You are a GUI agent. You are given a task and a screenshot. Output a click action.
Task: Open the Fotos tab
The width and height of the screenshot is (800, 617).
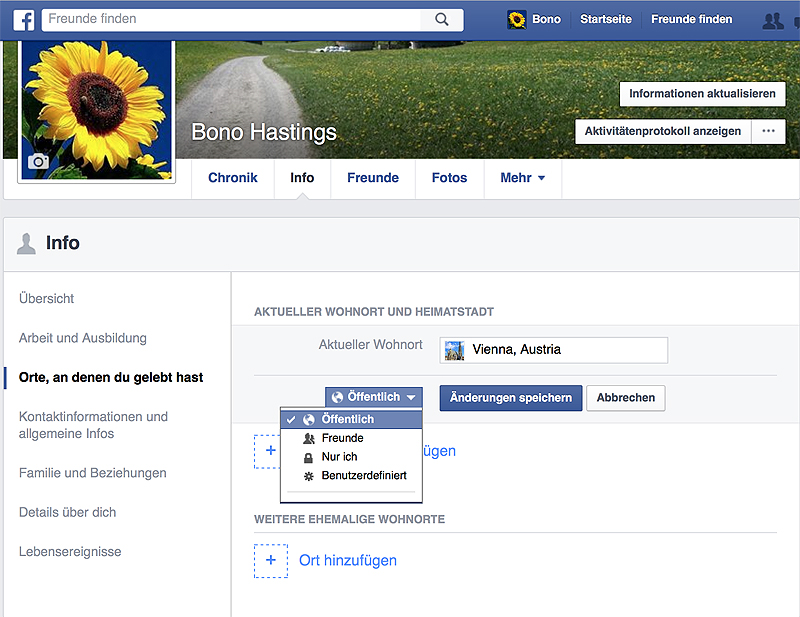(x=449, y=178)
